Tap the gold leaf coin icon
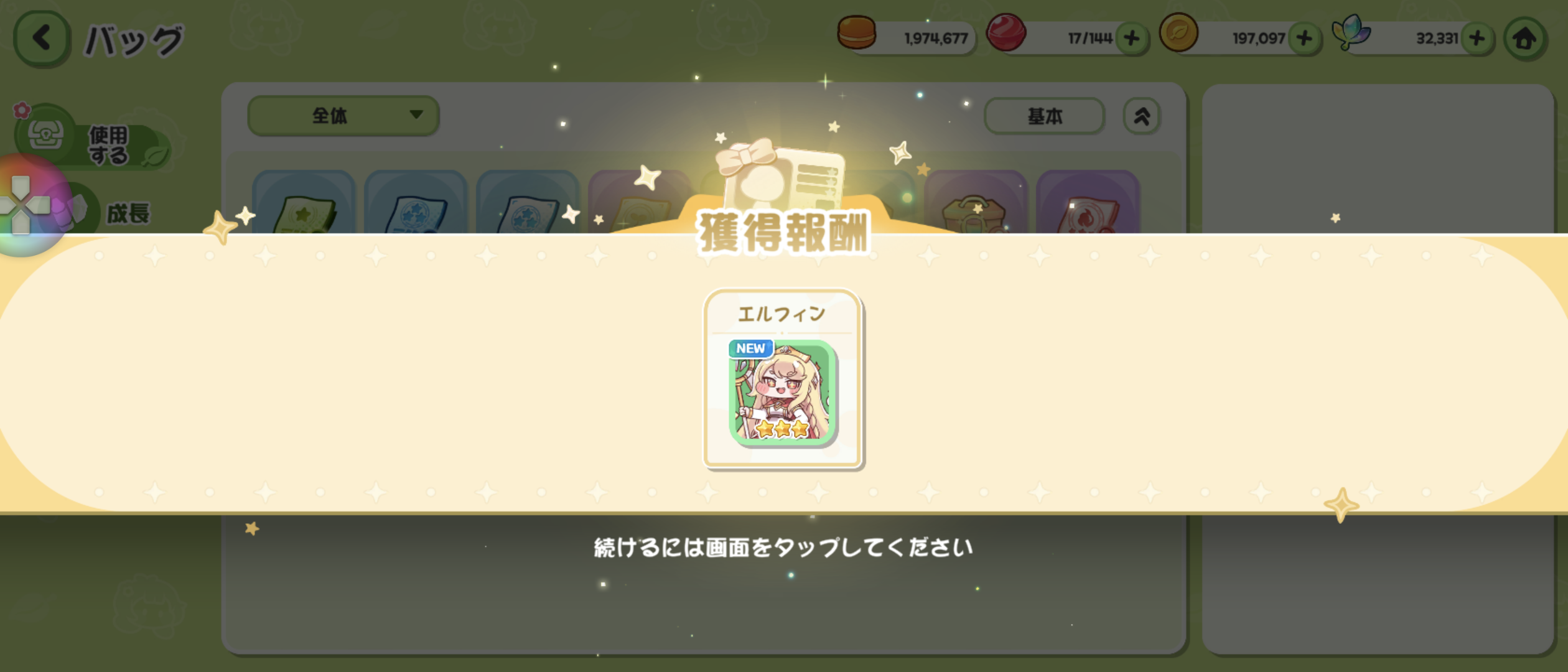 pos(1178,32)
